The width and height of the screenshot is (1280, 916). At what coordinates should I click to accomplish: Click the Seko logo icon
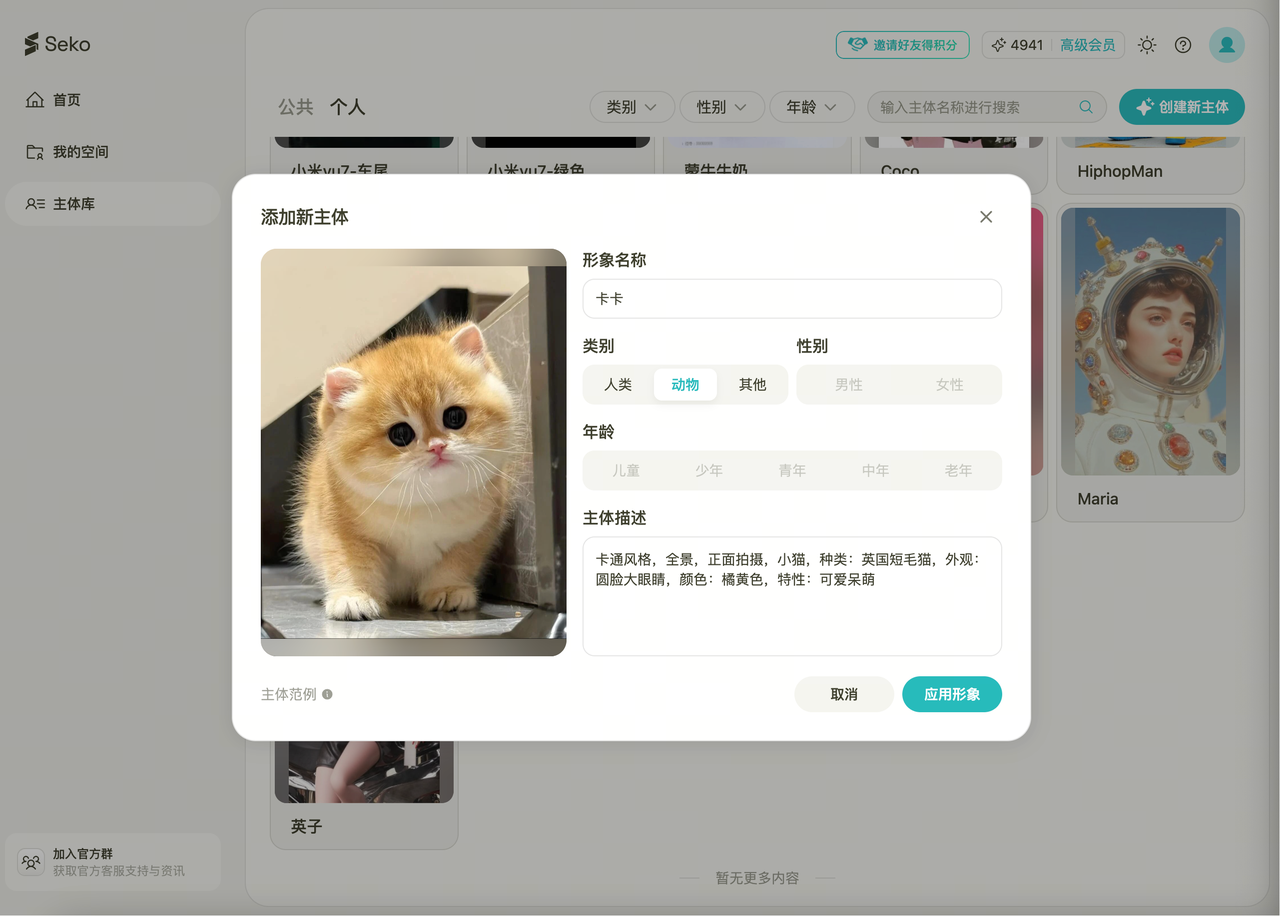pyautogui.click(x=33, y=44)
